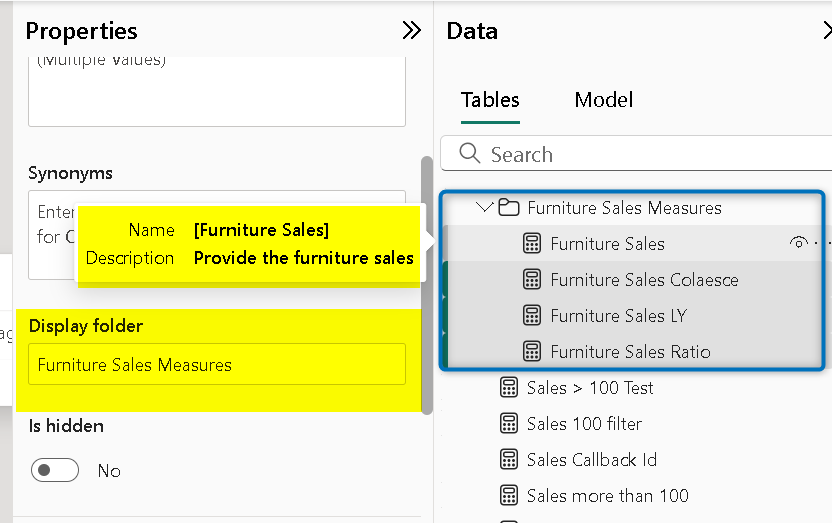Click the Sales more than 100 icon

click(x=509, y=496)
